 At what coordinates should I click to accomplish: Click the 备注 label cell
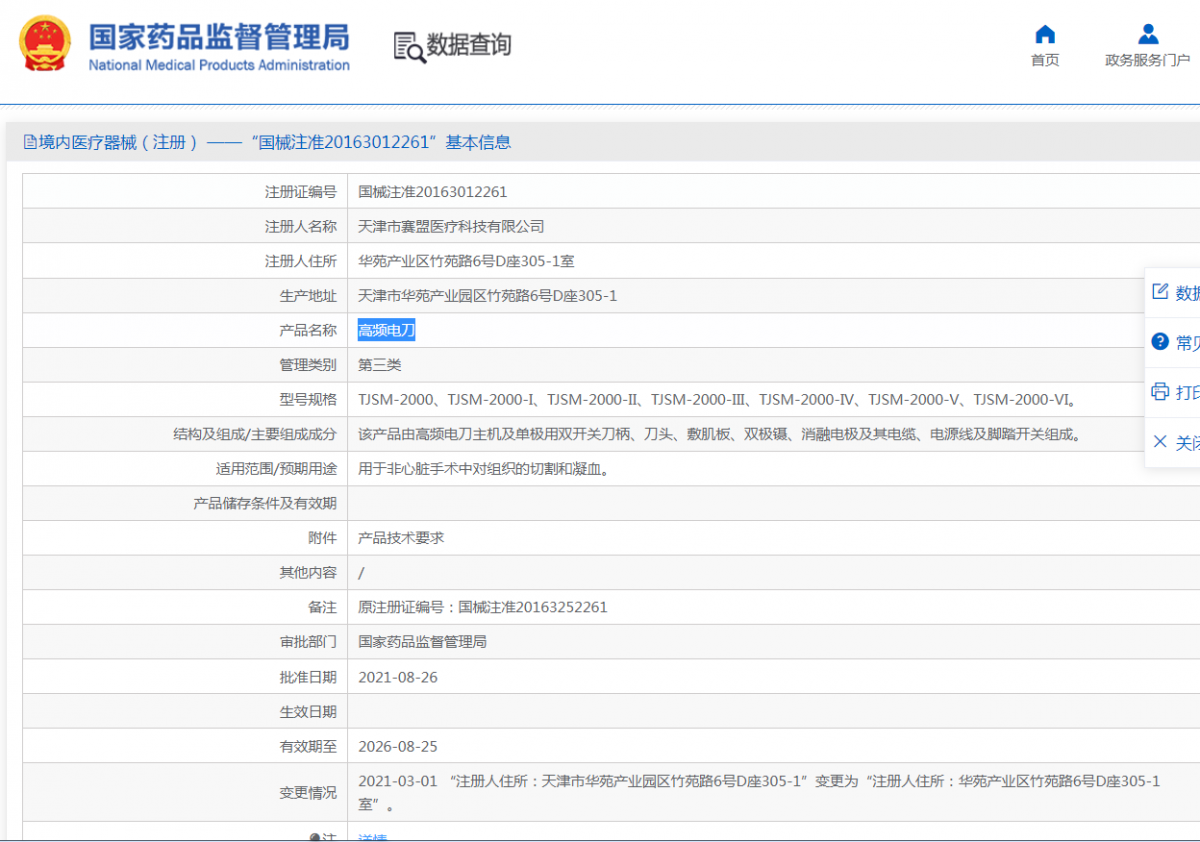pos(185,607)
